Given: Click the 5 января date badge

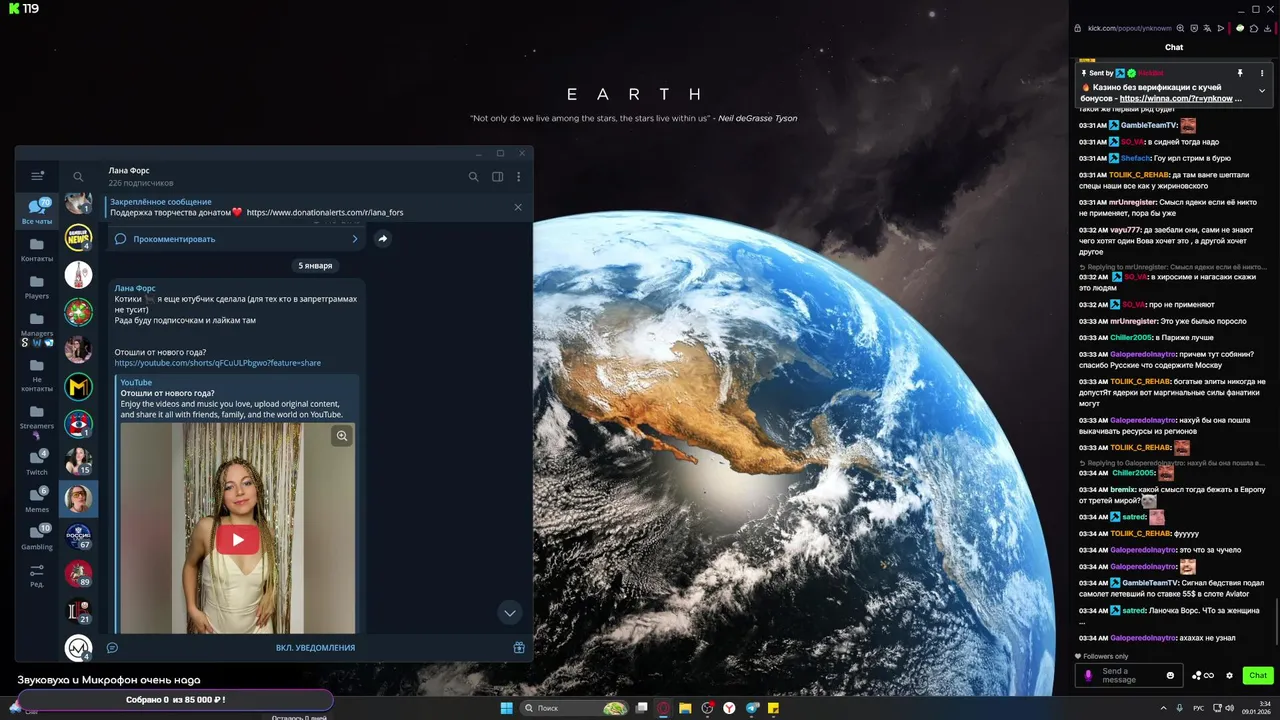Looking at the screenshot, I should click(x=315, y=266).
